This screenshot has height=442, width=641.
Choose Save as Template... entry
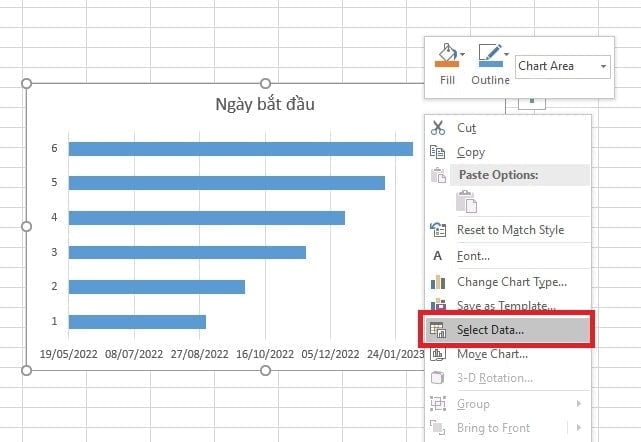click(506, 305)
